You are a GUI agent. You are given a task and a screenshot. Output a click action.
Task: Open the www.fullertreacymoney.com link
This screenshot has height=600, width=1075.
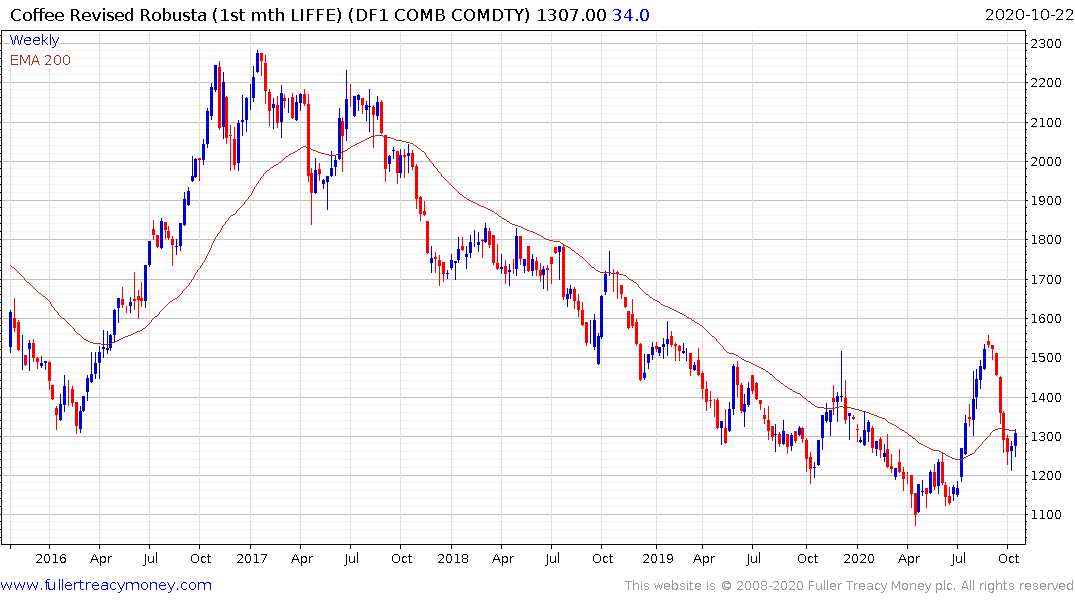(x=106, y=585)
